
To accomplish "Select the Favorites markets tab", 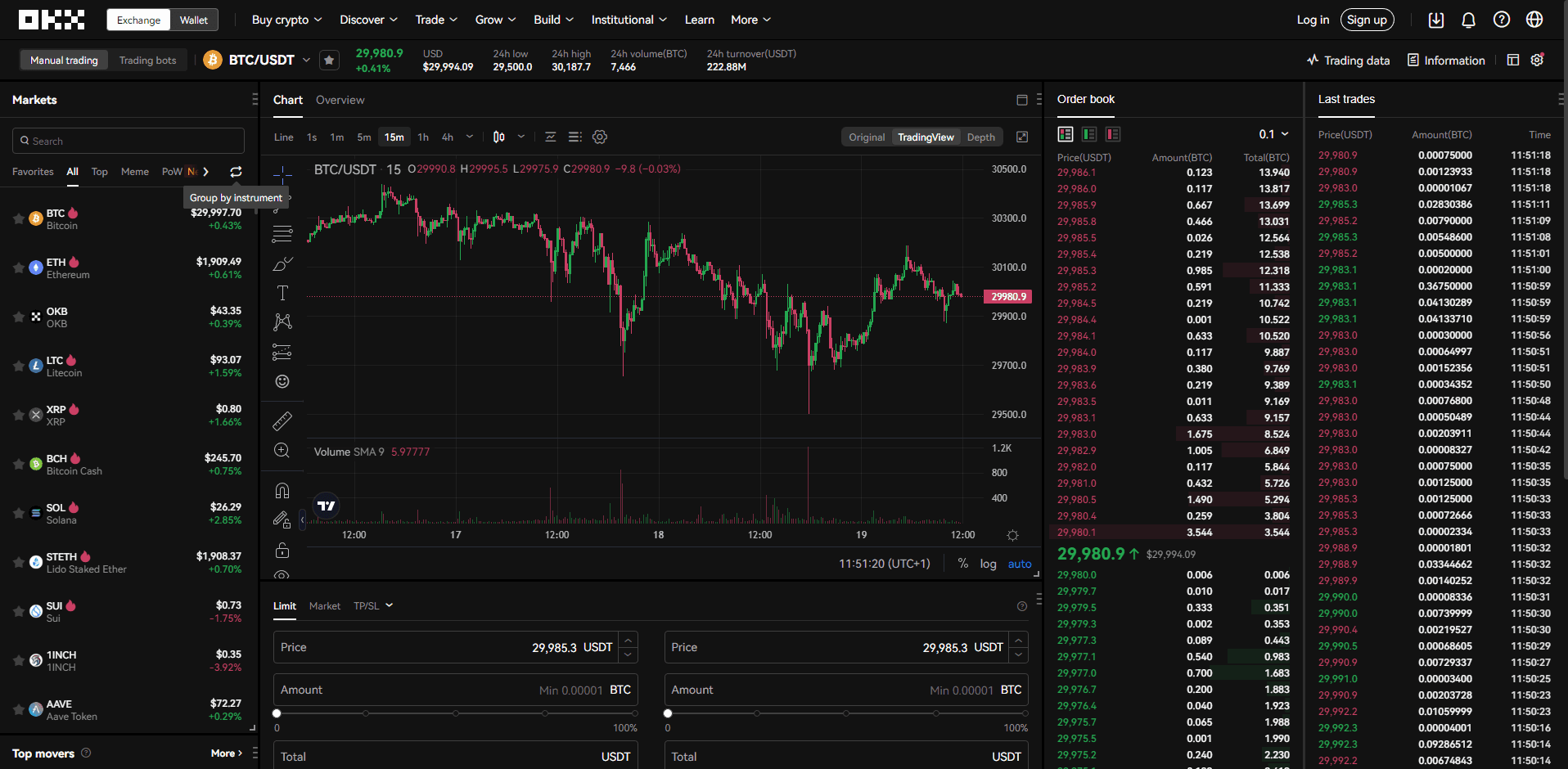I will (x=33, y=172).
